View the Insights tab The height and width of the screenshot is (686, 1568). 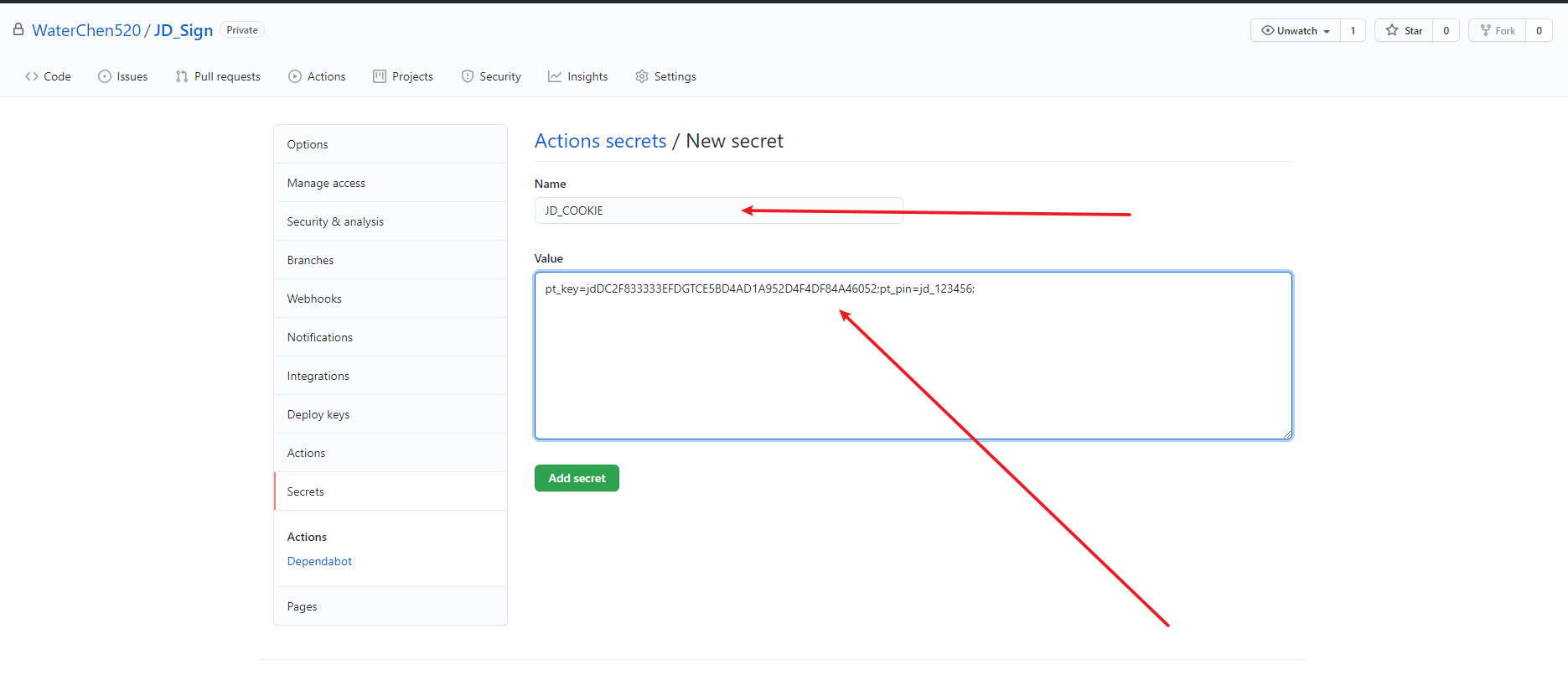pos(578,76)
